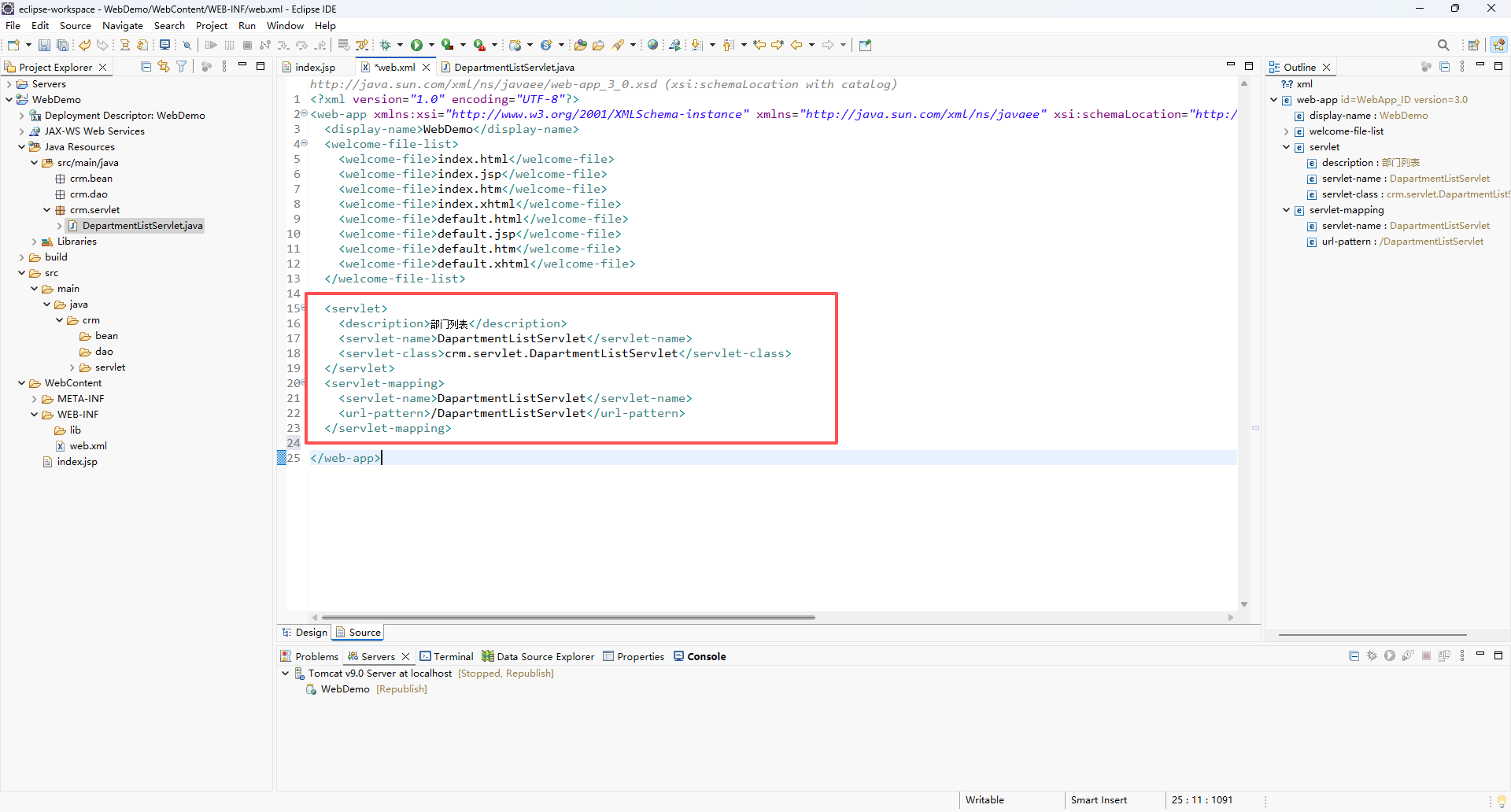Start the server in debug mode from the Servers view

click(1372, 656)
